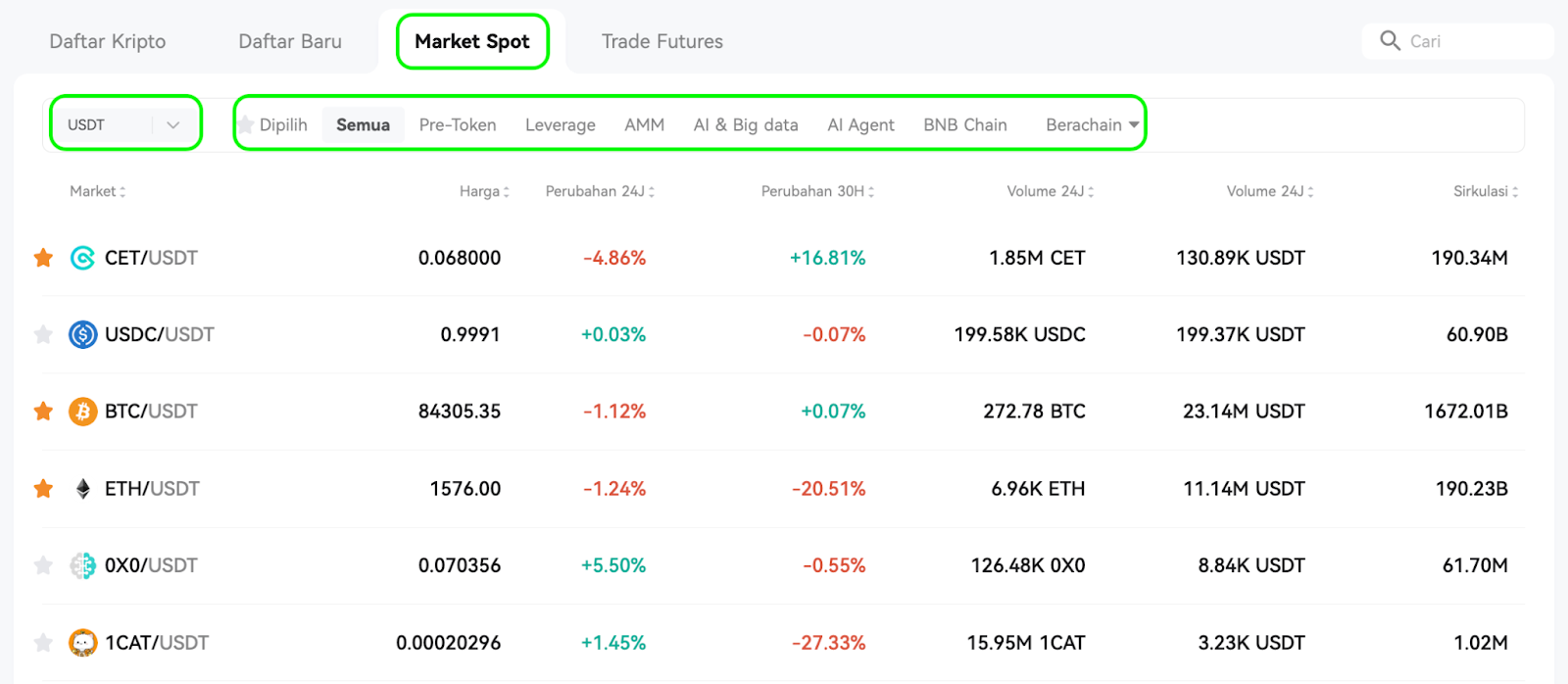Open the USDT quote currency dropdown

(x=125, y=124)
